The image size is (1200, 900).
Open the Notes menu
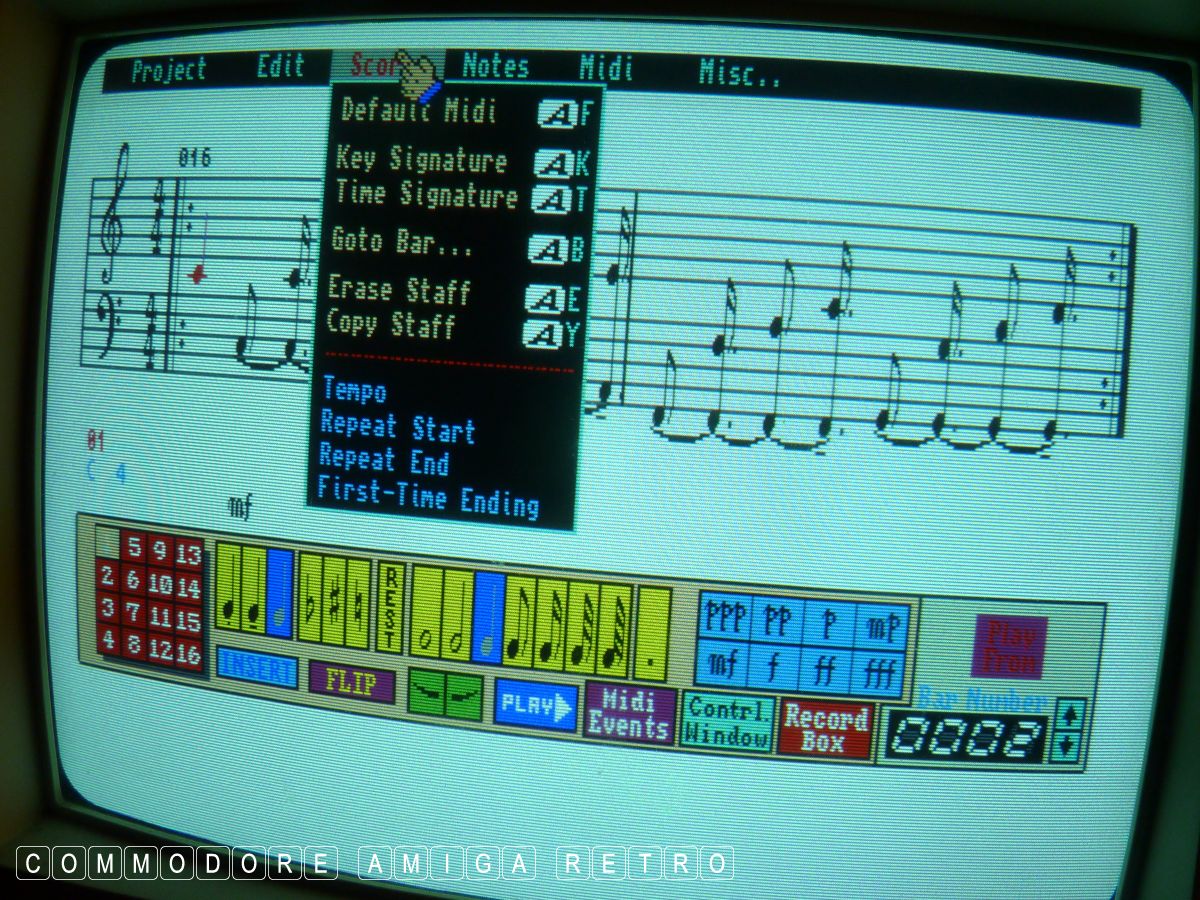click(495, 67)
